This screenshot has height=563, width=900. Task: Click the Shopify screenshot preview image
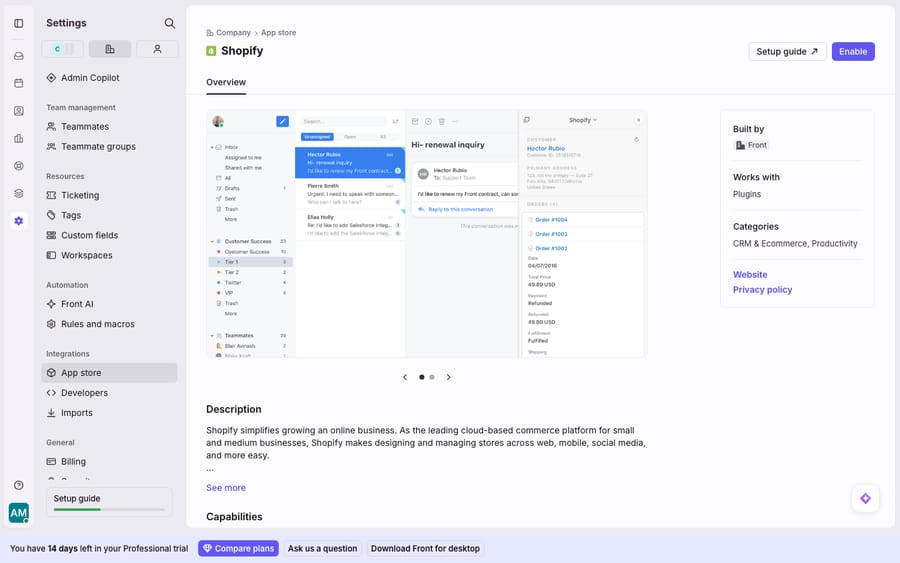(426, 234)
